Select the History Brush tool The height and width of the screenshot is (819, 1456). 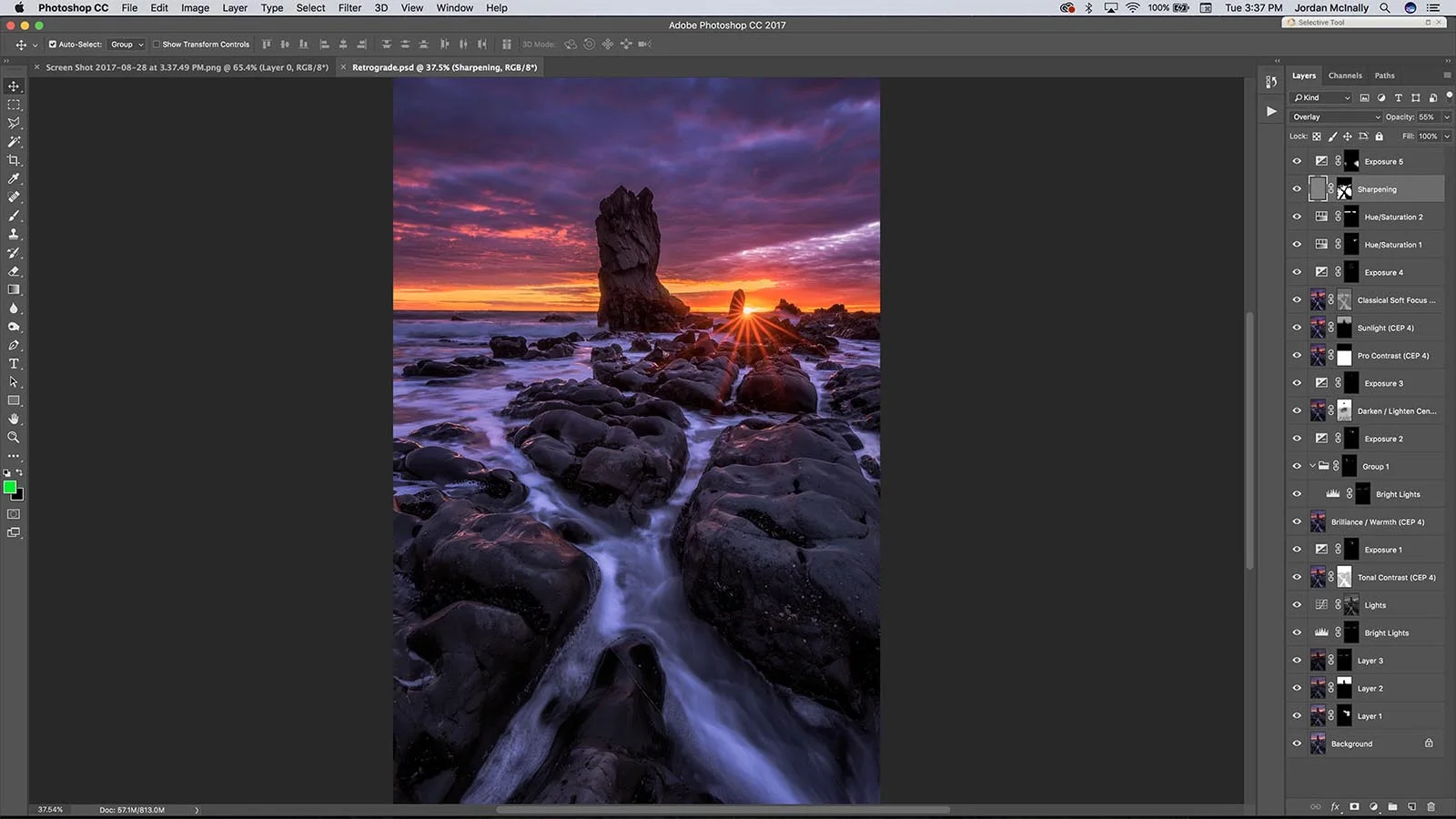[14, 253]
